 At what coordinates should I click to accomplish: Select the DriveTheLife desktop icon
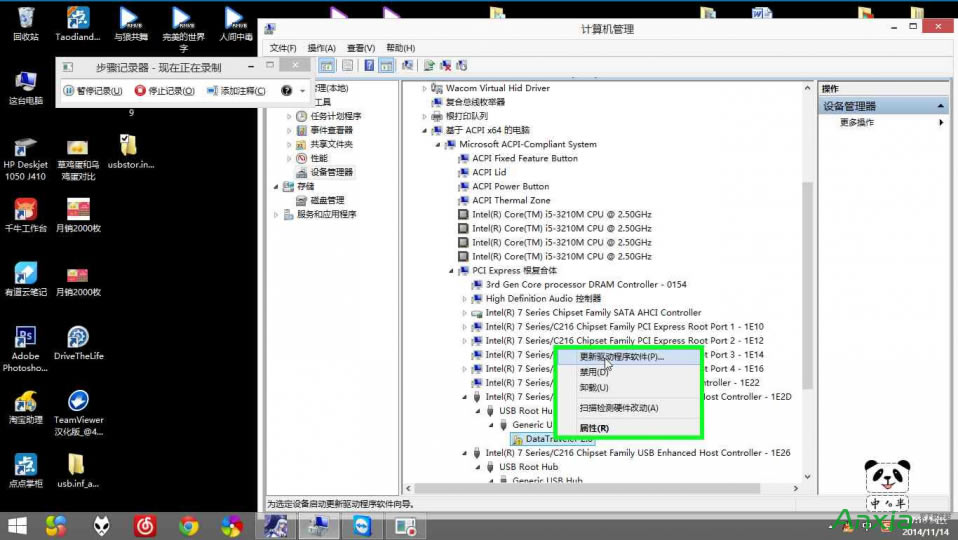coord(78,343)
